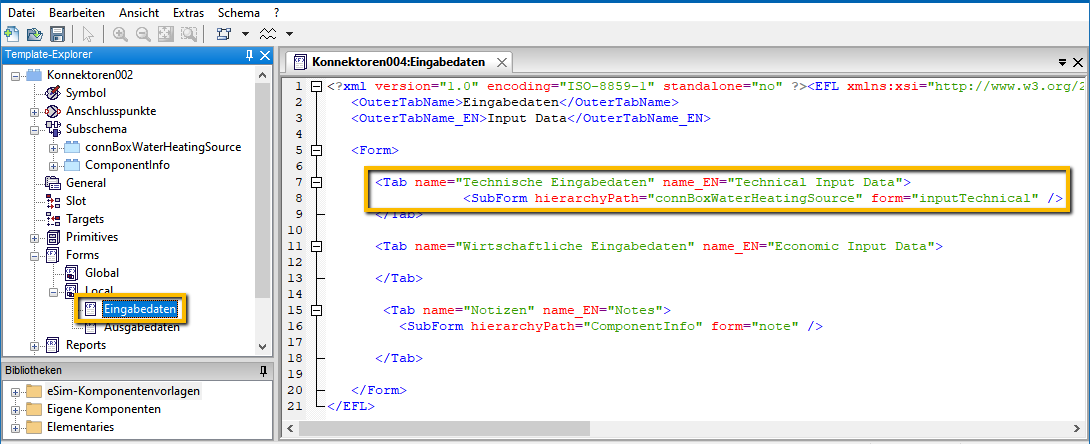This screenshot has width=1090, height=444.
Task: Collapse the Form fold marker at line 5
Action: coord(316,150)
